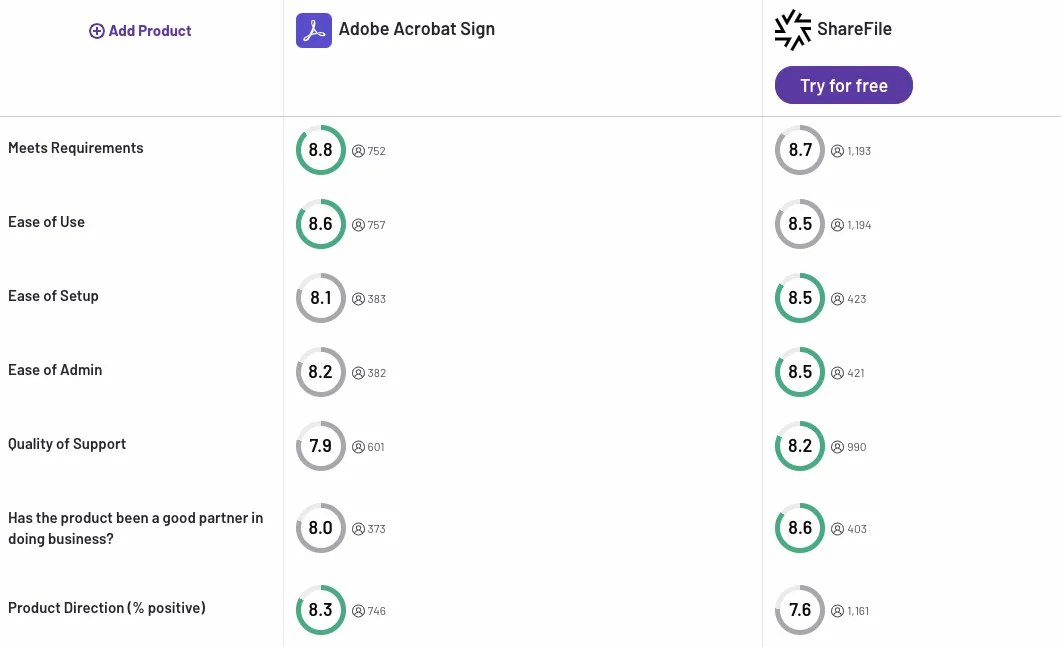Select Adobe's 7.9 Quality of Support score circle
The height and width of the screenshot is (647, 1061).
(x=320, y=445)
